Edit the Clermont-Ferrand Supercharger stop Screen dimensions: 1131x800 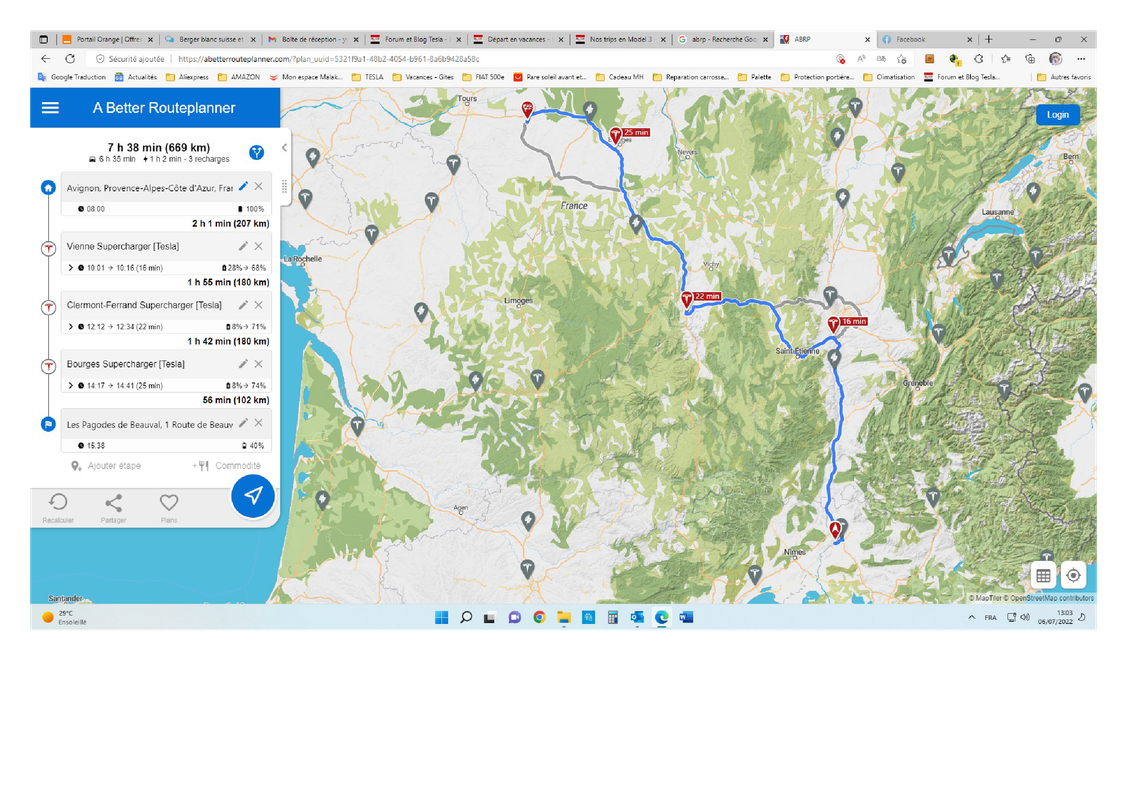tap(243, 305)
